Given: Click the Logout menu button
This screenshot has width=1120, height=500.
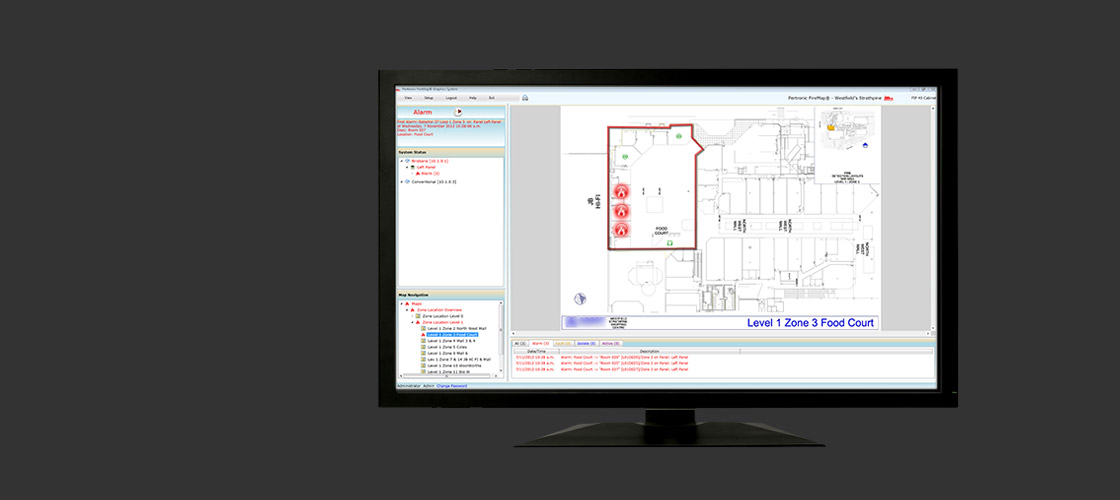Looking at the screenshot, I should point(450,98).
